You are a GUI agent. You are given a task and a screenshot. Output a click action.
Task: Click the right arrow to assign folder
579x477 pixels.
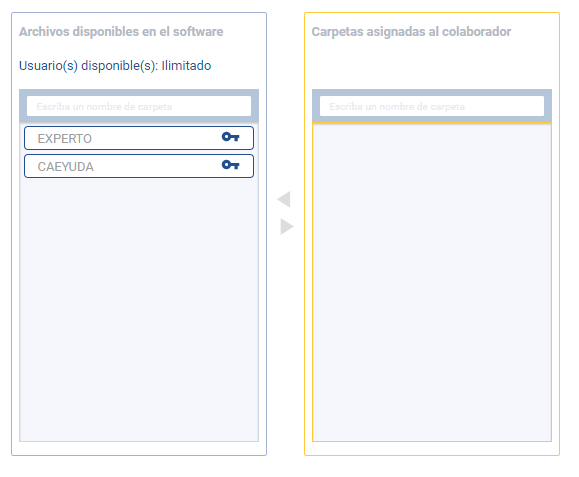pos(287,226)
